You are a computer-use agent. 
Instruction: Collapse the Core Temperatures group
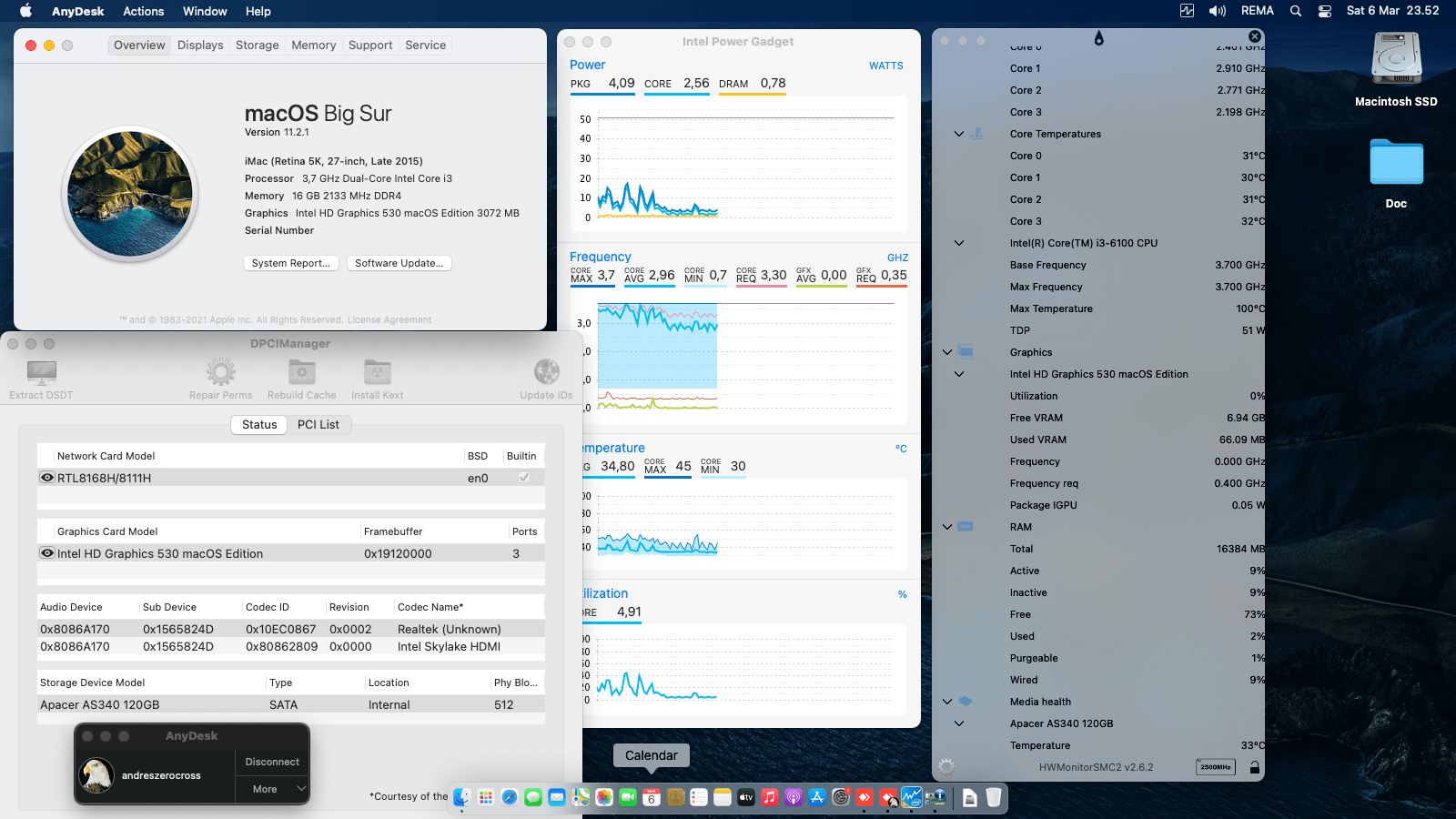pos(958,134)
